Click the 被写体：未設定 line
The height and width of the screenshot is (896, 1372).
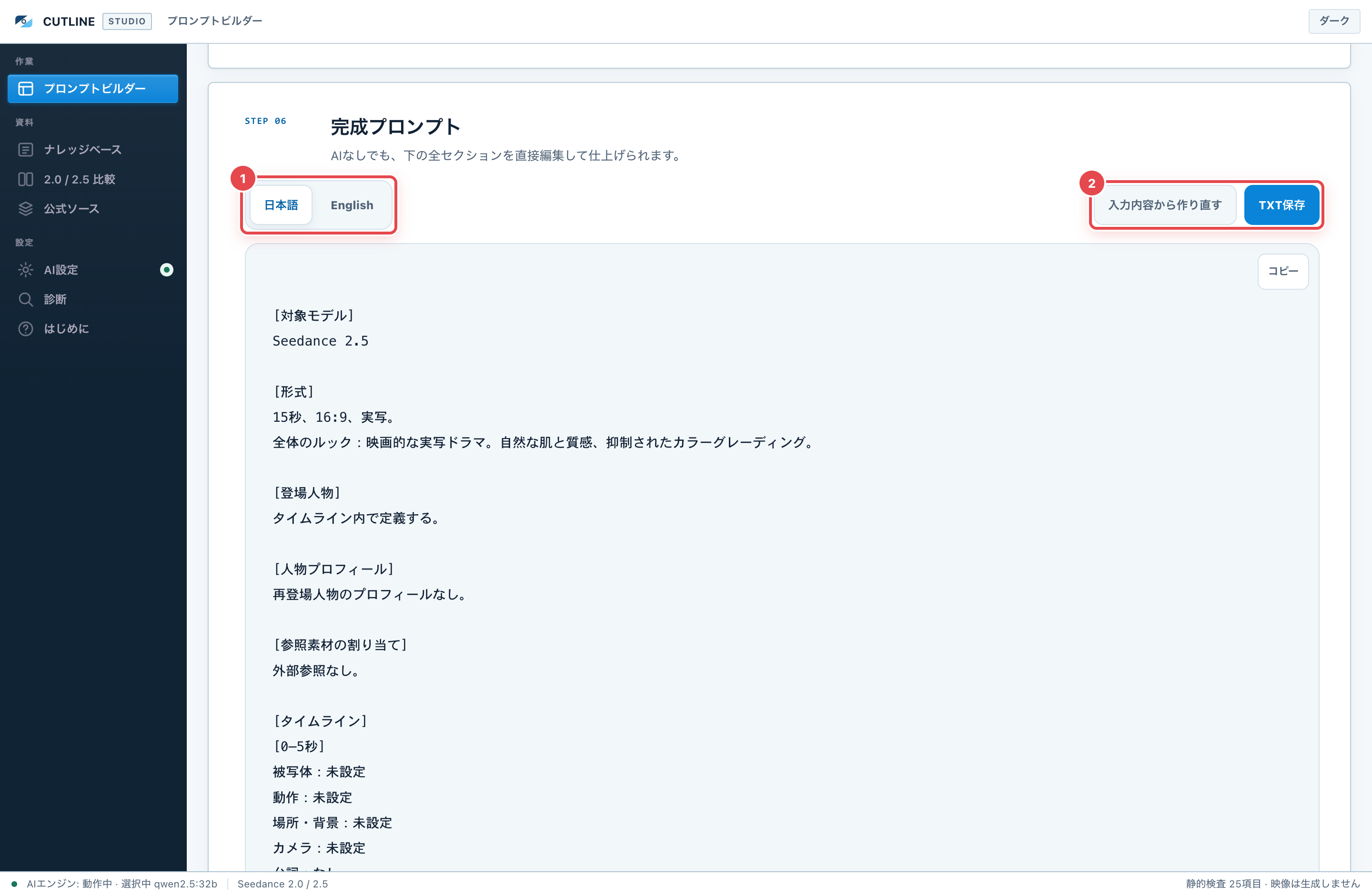pos(319,772)
